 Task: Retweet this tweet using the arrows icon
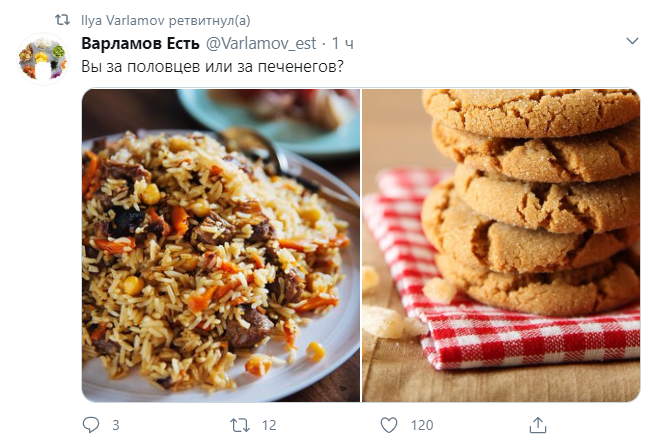239,425
